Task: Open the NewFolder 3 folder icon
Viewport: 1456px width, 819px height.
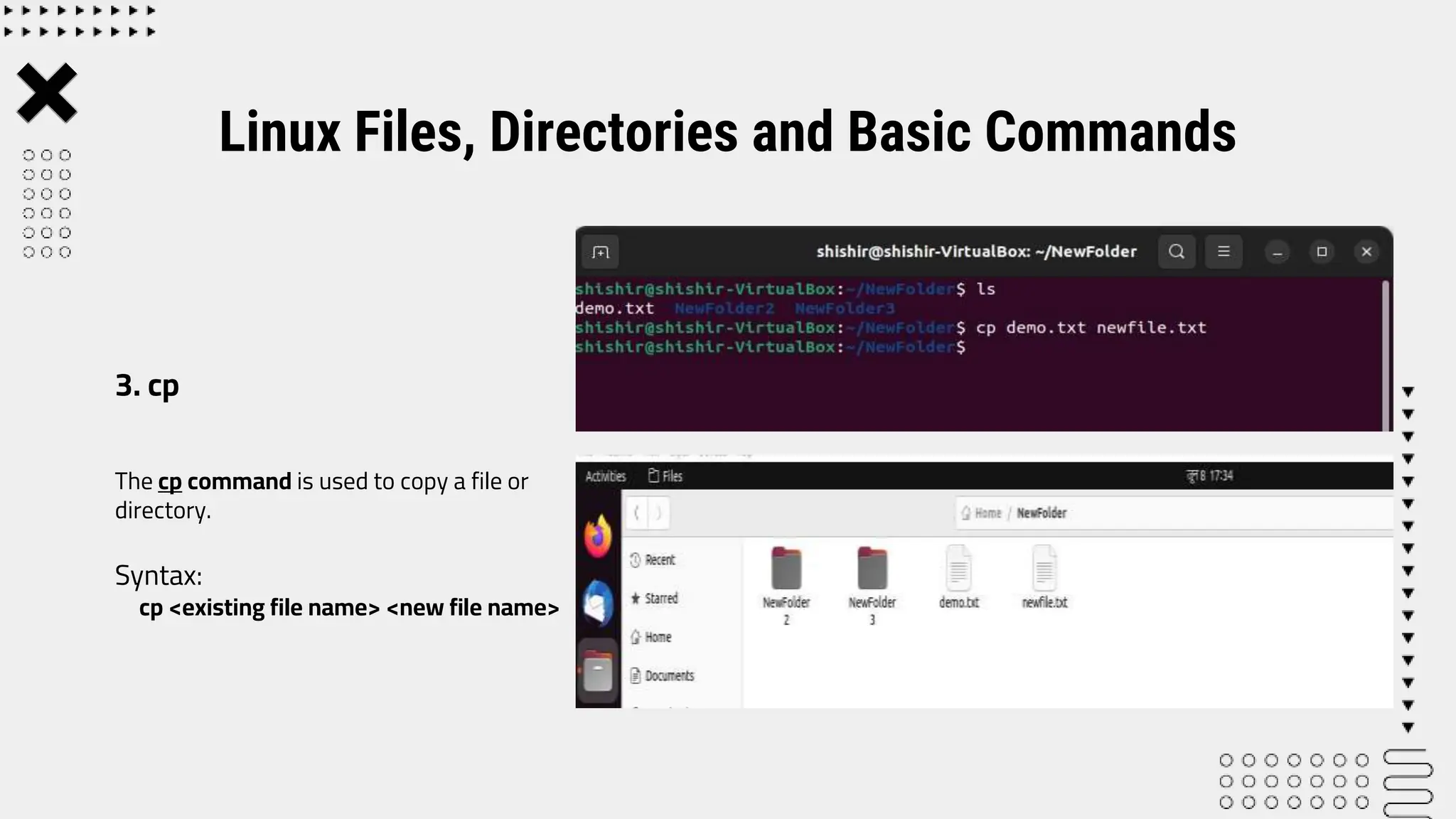Action: [872, 569]
